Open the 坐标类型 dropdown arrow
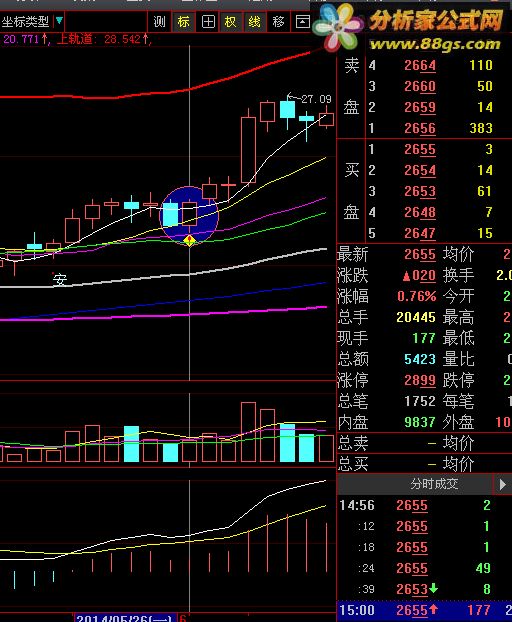 pyautogui.click(x=59, y=20)
